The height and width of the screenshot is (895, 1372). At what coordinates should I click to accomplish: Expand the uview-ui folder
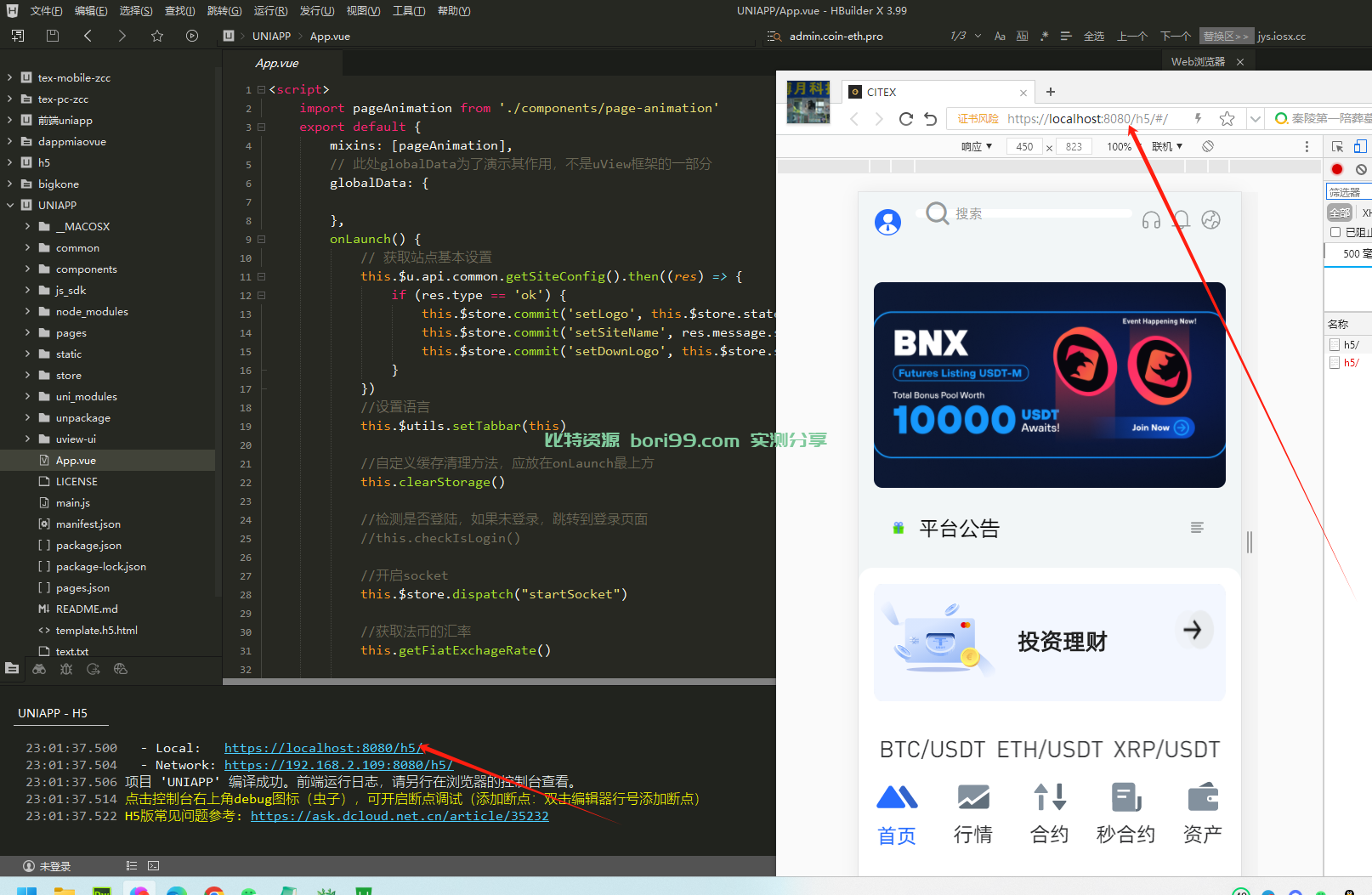(x=27, y=439)
